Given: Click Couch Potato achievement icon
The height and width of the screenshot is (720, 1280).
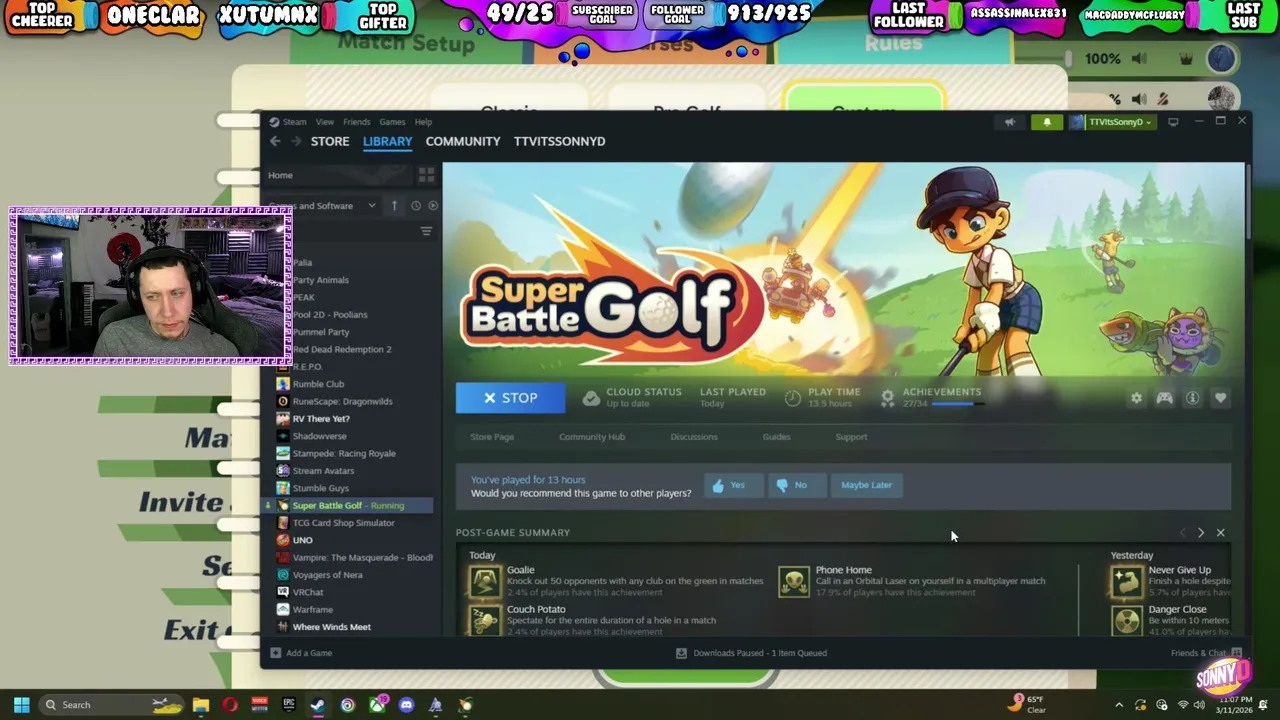Looking at the screenshot, I should click(485, 620).
